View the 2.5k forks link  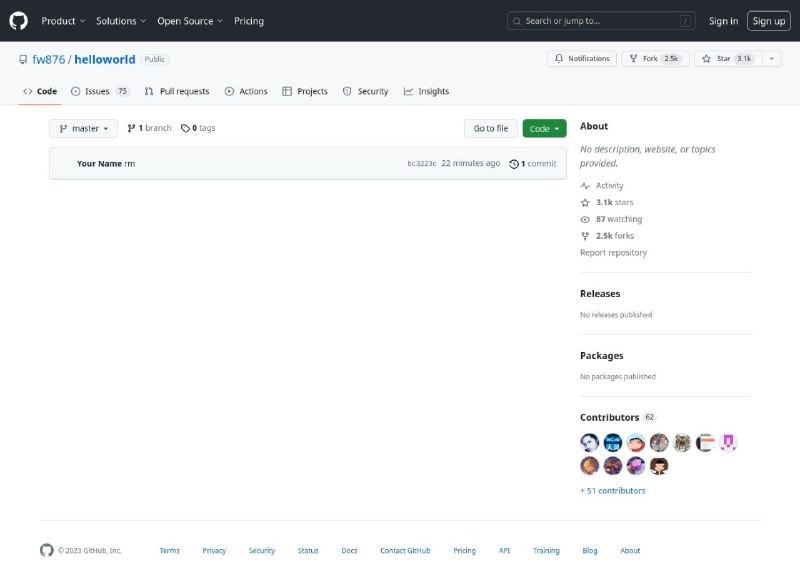[x=607, y=236]
